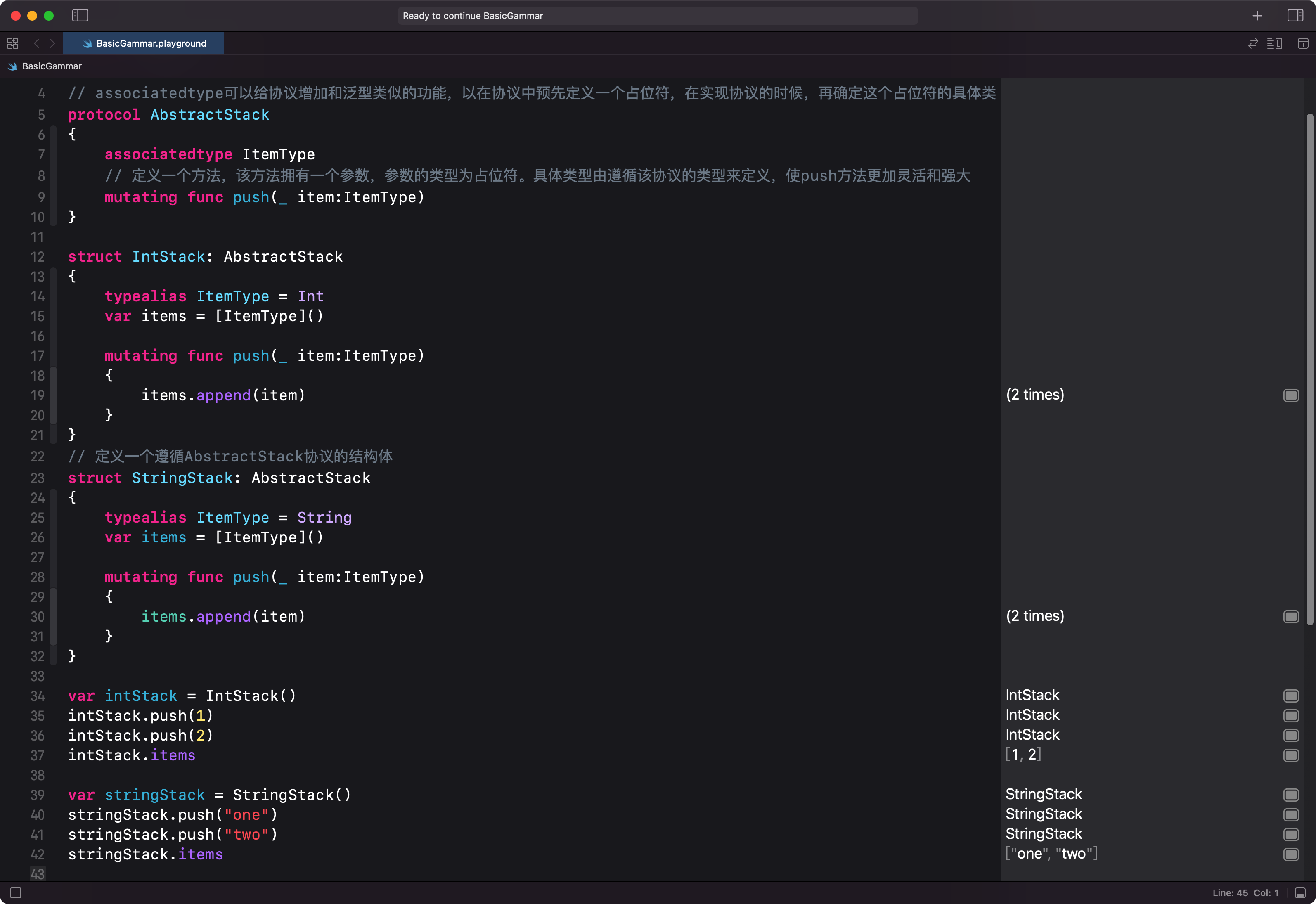Click the plus library button in title bar
Image resolution: width=1316 pixels, height=904 pixels.
(x=1257, y=16)
